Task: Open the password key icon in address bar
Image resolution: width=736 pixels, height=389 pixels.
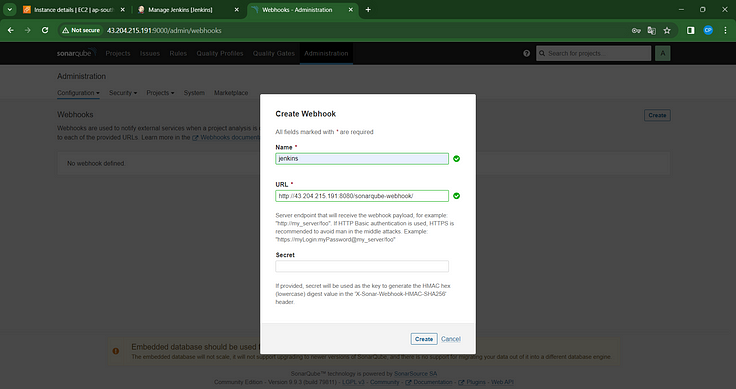Action: (x=636, y=31)
